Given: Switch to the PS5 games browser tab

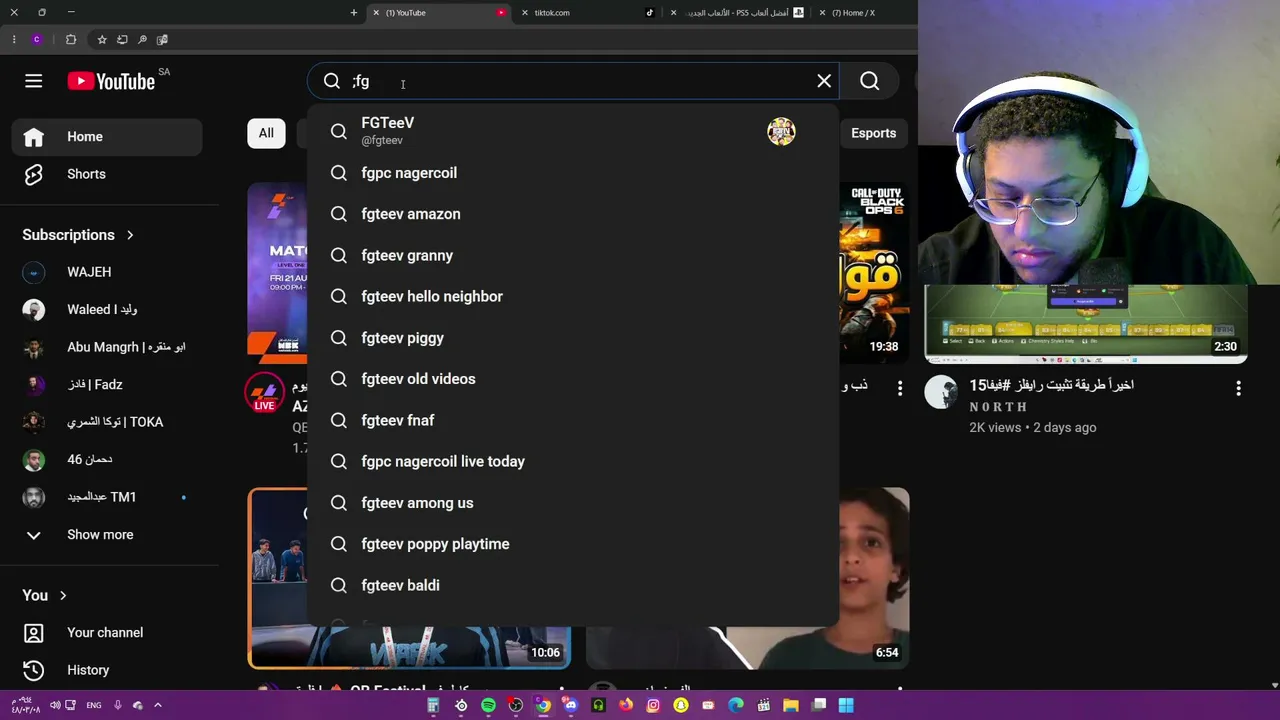Looking at the screenshot, I should point(737,13).
